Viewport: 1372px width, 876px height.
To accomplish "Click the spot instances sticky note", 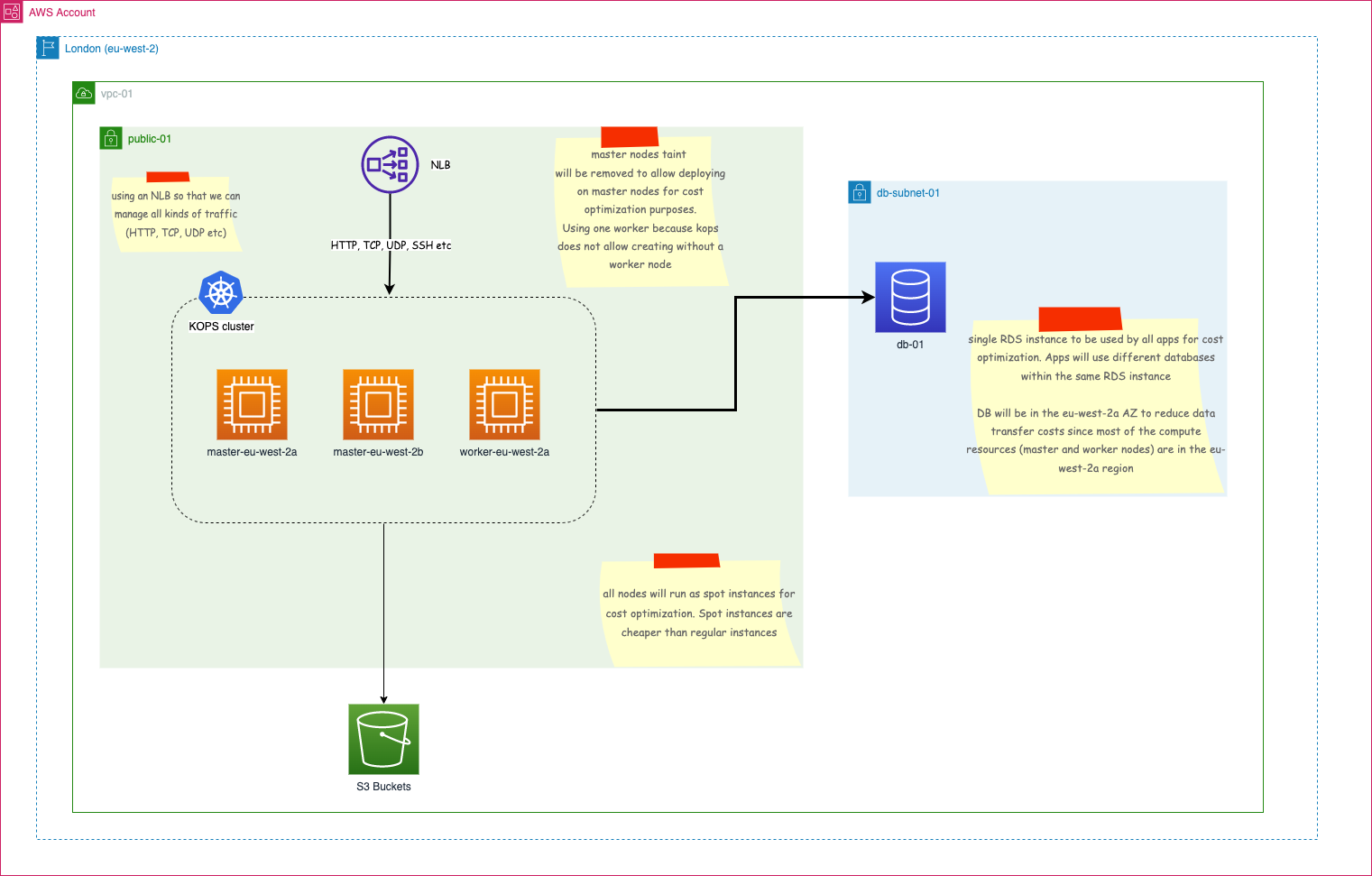I will tap(699, 613).
